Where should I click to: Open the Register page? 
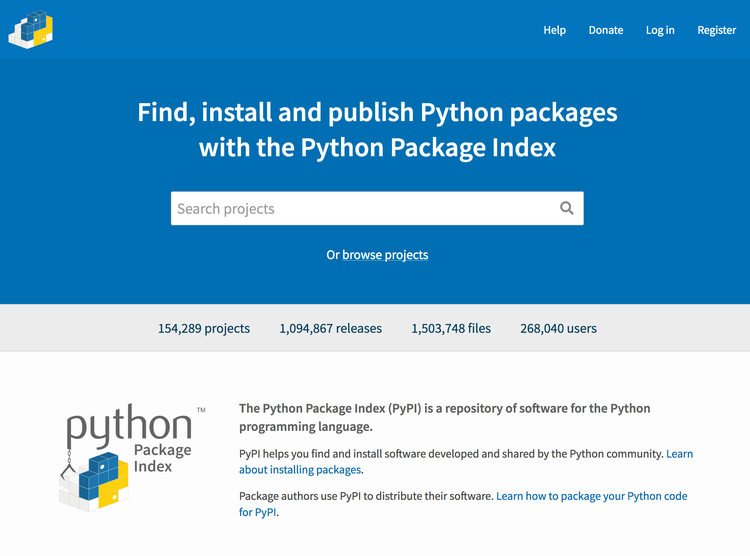[717, 30]
